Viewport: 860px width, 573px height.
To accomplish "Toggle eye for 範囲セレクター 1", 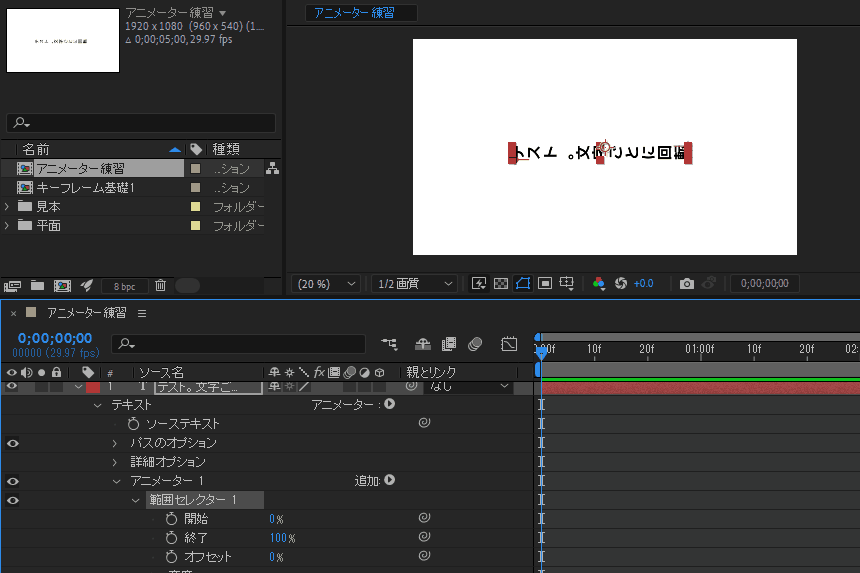I will tap(13, 501).
